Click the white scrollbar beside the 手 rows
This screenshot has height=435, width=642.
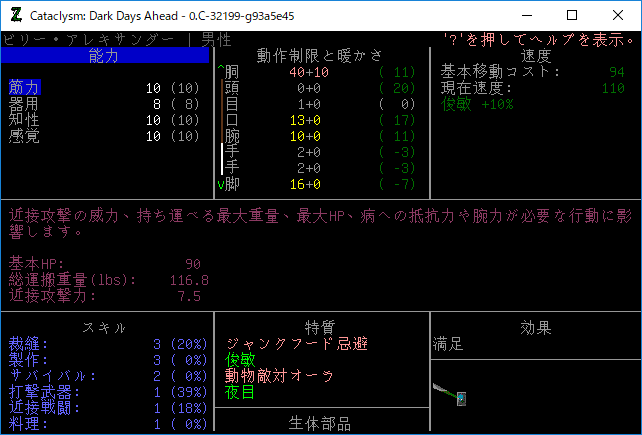tap(222, 159)
